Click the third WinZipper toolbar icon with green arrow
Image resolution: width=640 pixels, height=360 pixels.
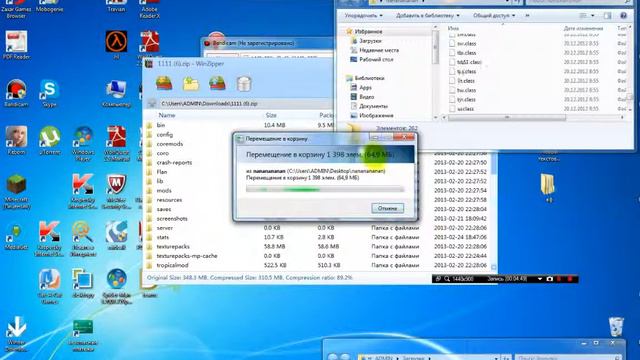coord(217,83)
